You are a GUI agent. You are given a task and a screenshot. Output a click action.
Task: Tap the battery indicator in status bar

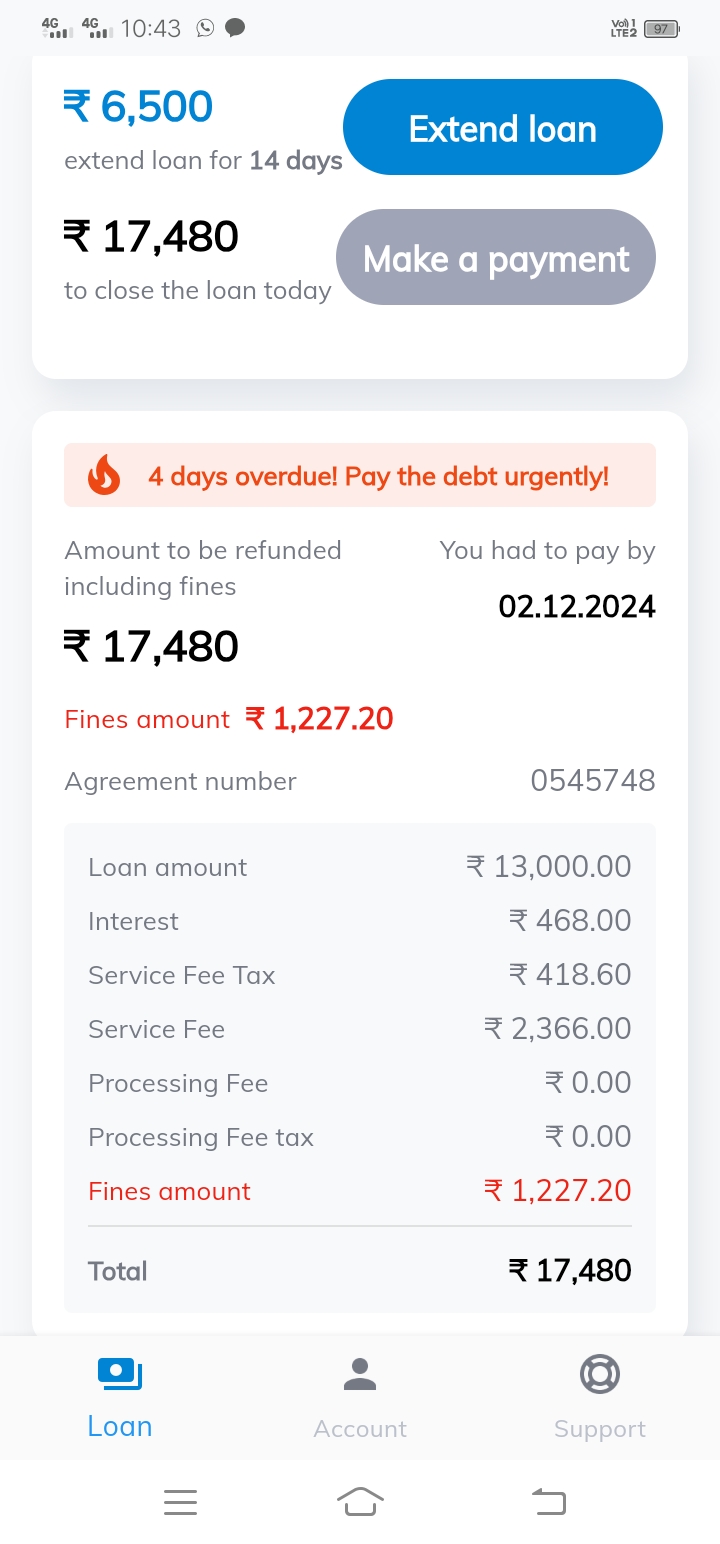(x=661, y=29)
